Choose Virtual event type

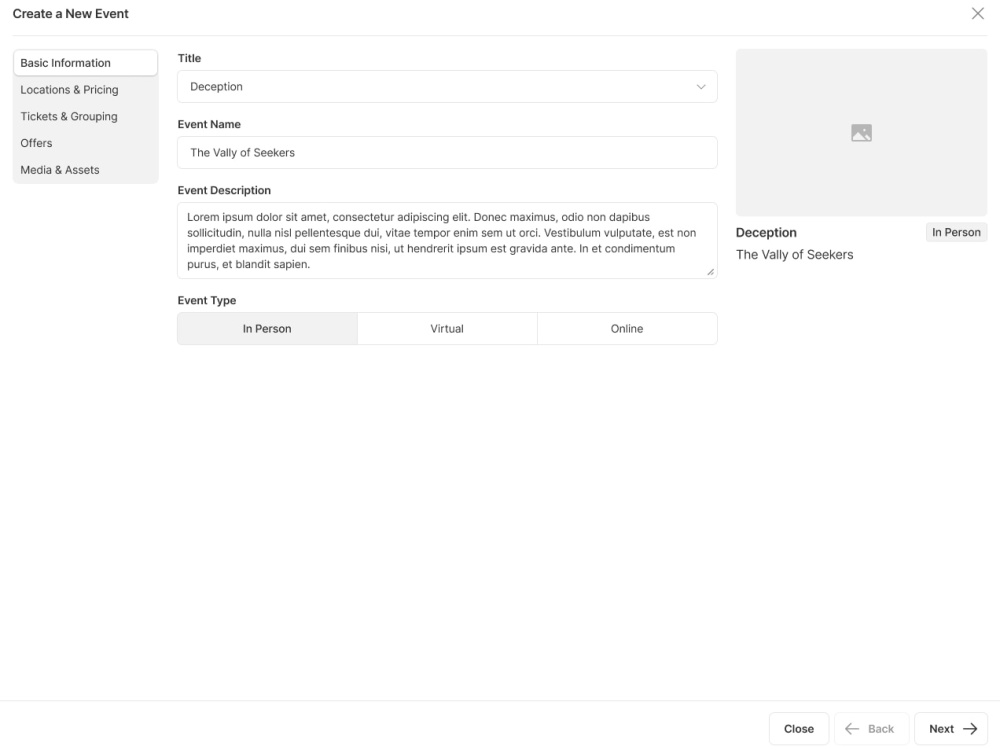447,328
